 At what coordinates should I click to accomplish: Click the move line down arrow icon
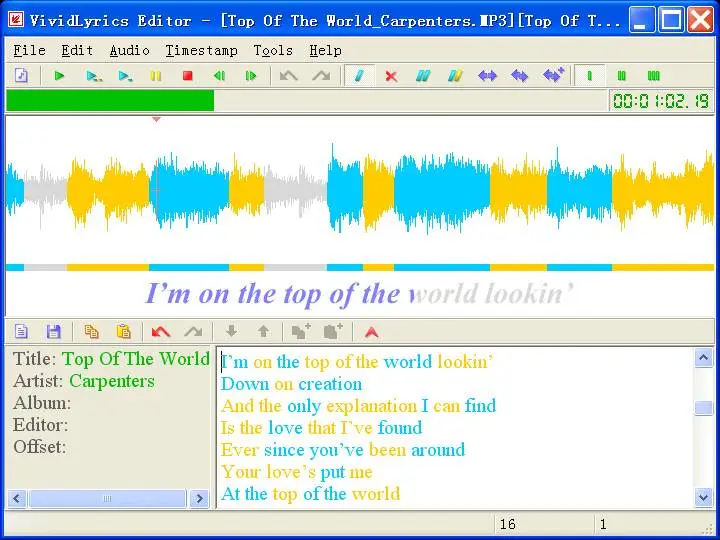click(x=231, y=331)
